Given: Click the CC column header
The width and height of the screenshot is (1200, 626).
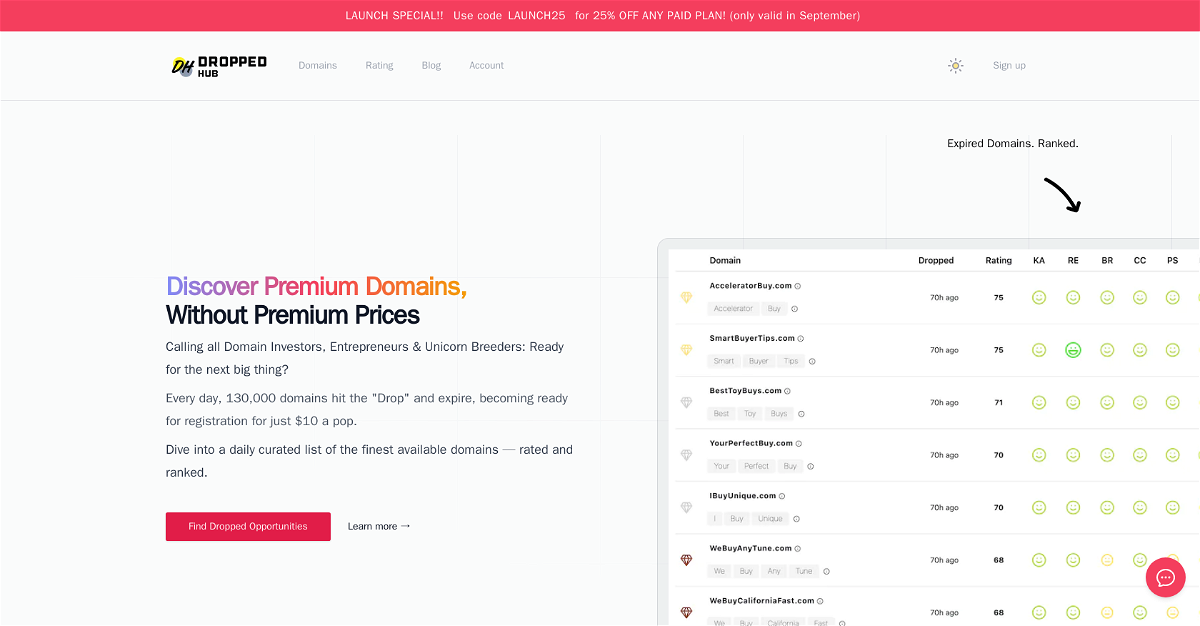Looking at the screenshot, I should pyautogui.click(x=1140, y=261).
